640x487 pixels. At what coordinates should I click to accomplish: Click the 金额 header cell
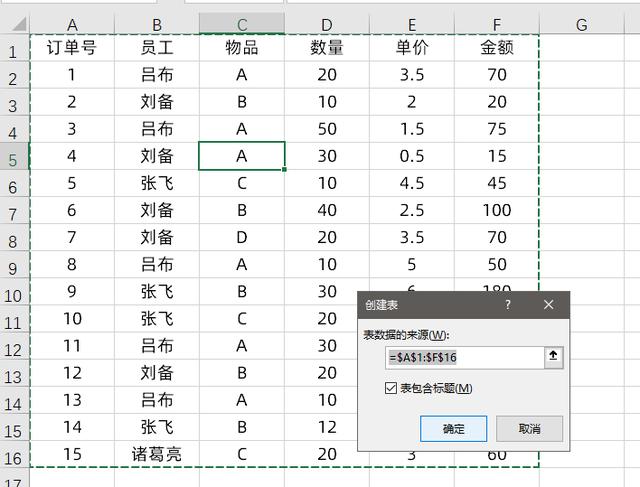point(496,48)
